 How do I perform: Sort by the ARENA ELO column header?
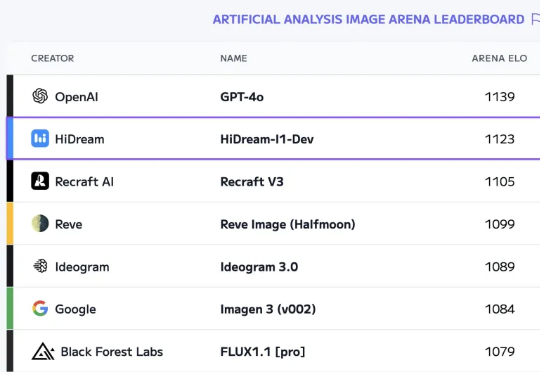coord(499,58)
